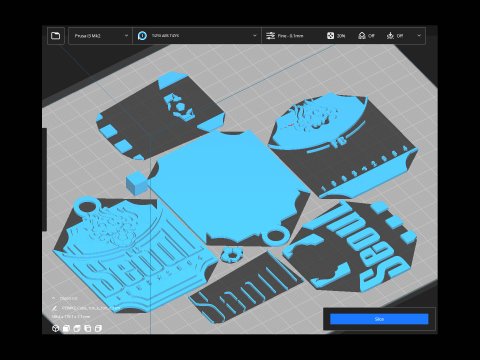Screen dimensions: 480x360
Task: Click the pencil edit job name icon
Action: pyautogui.click(x=54, y=308)
